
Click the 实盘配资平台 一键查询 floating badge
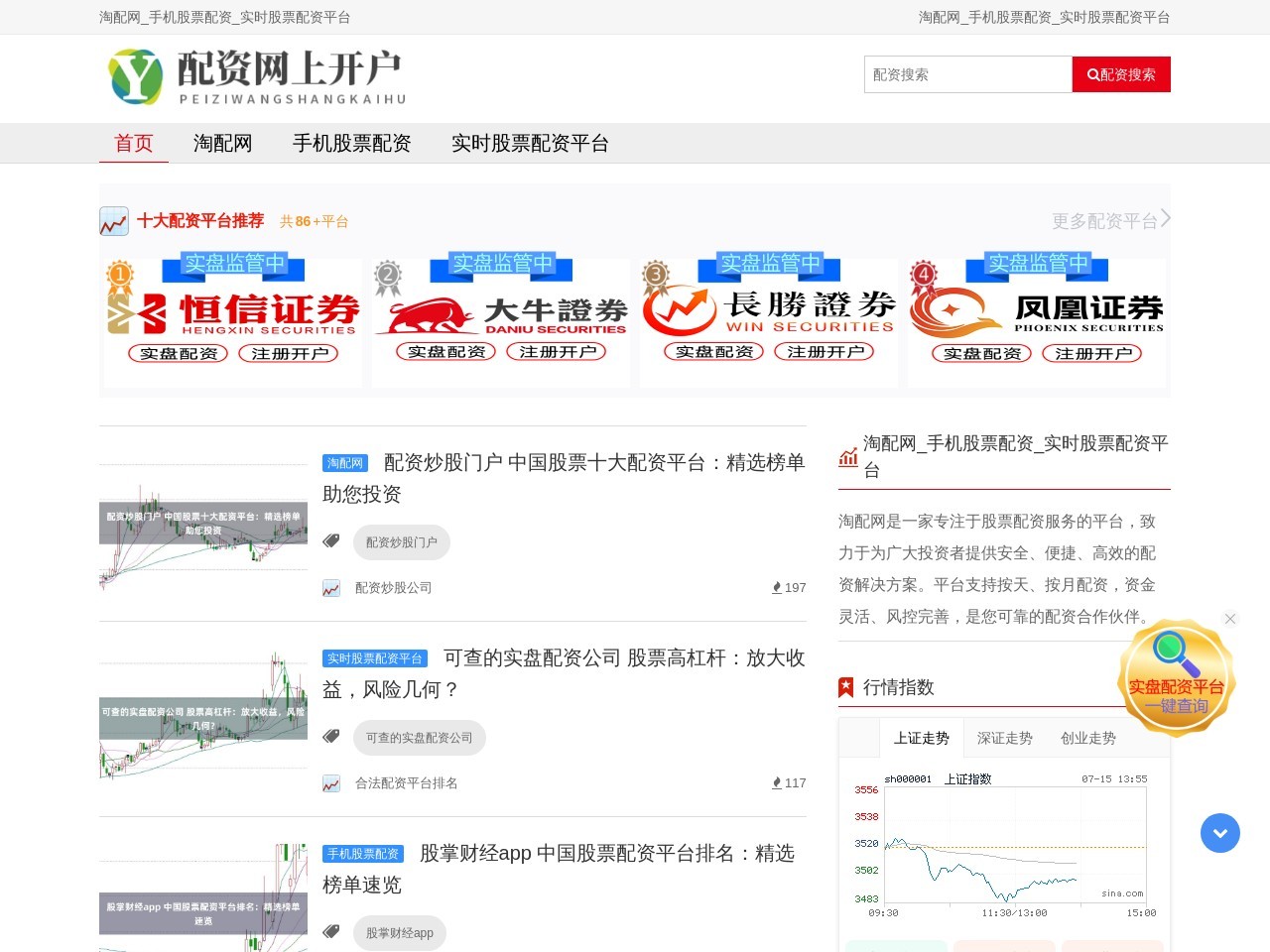tap(1176, 681)
